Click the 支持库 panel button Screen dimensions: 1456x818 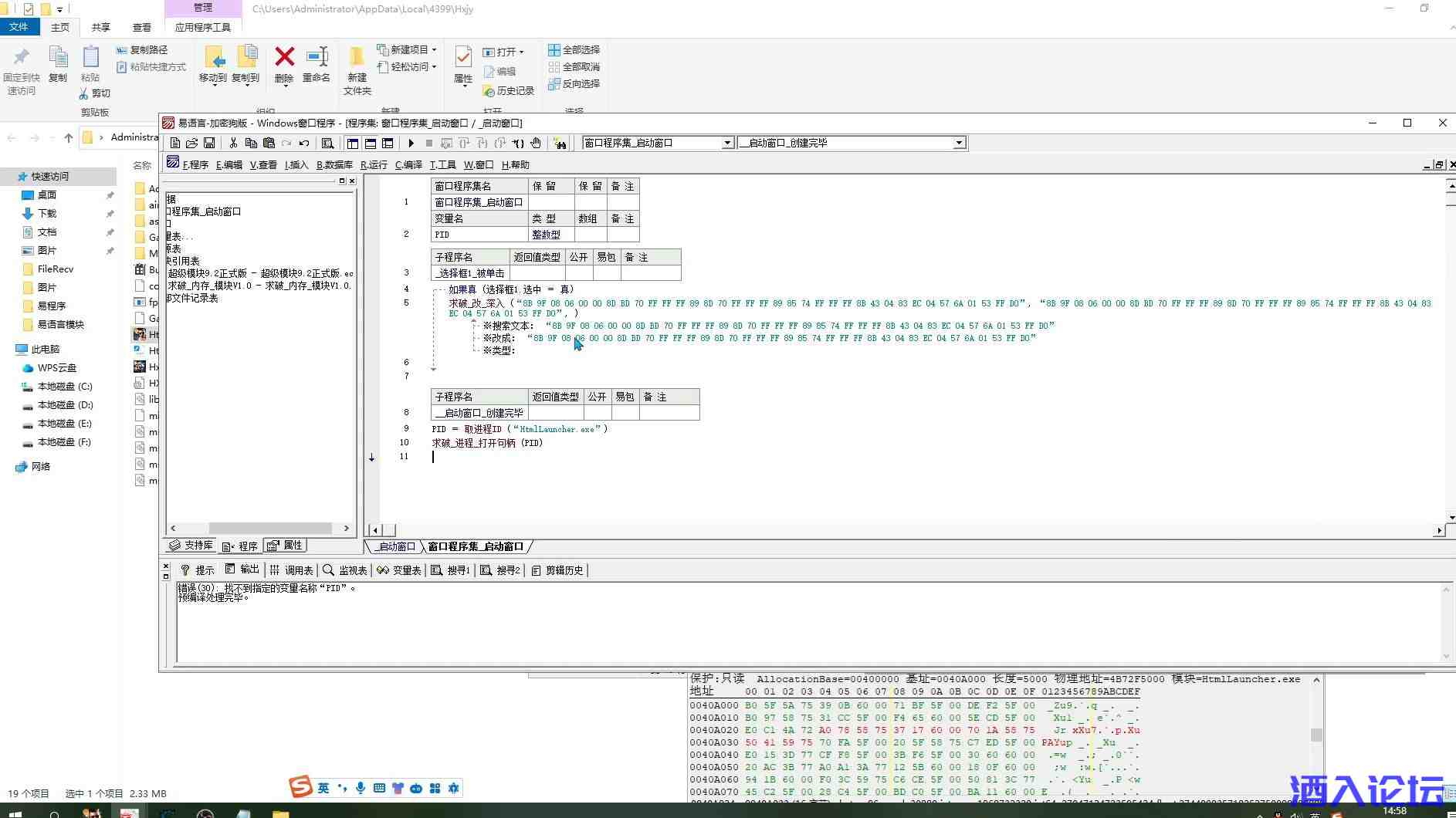[x=191, y=546]
